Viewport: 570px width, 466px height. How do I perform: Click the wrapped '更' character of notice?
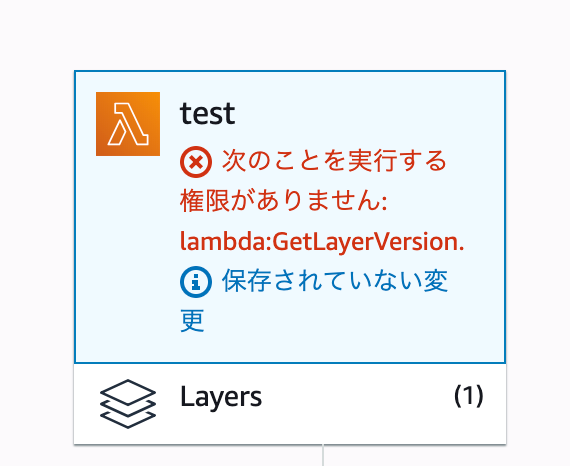pos(192,321)
